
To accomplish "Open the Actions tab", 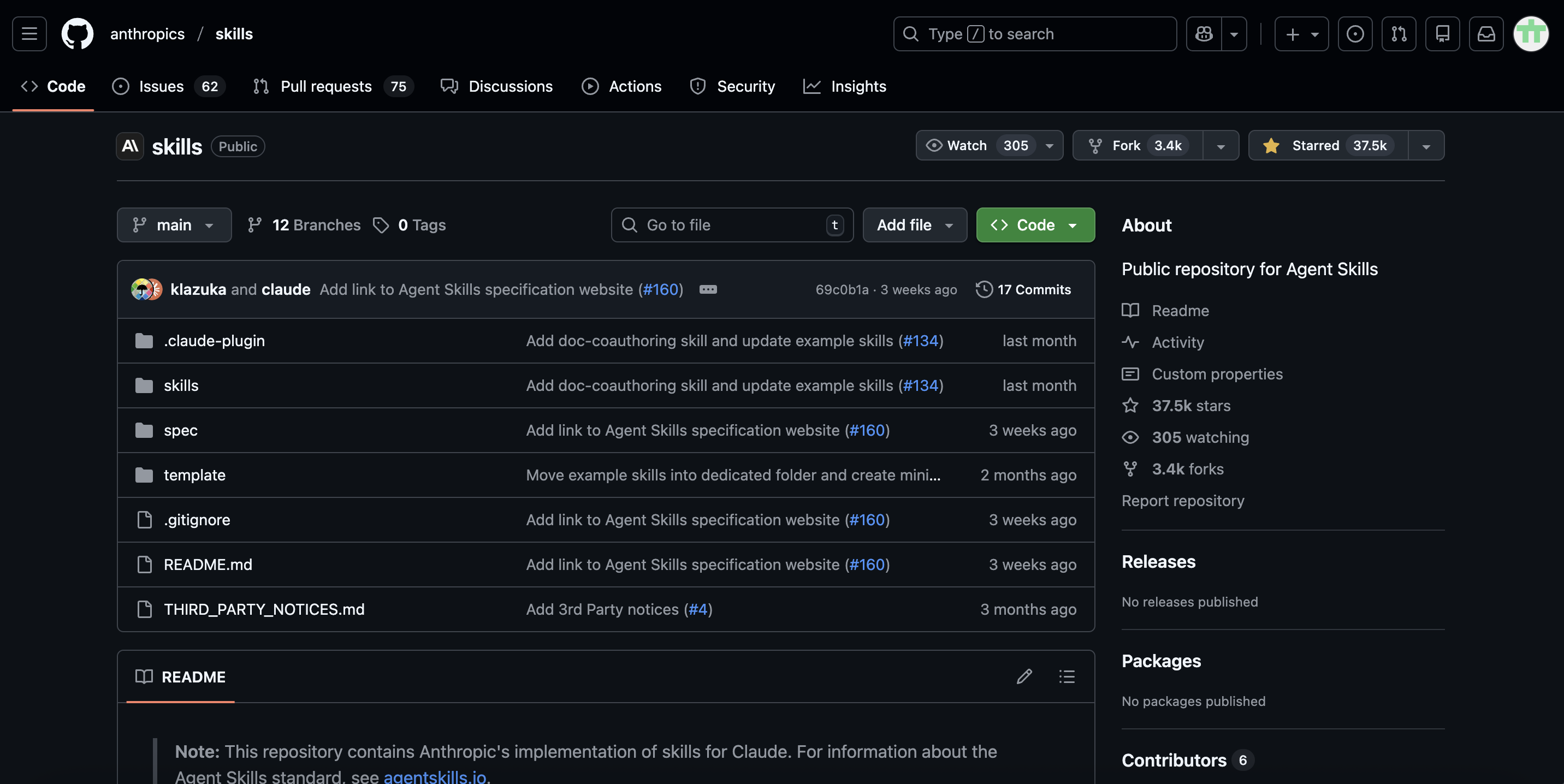I will (621, 86).
